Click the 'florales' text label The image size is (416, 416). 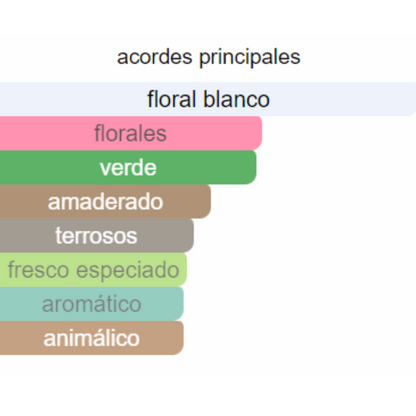[130, 133]
